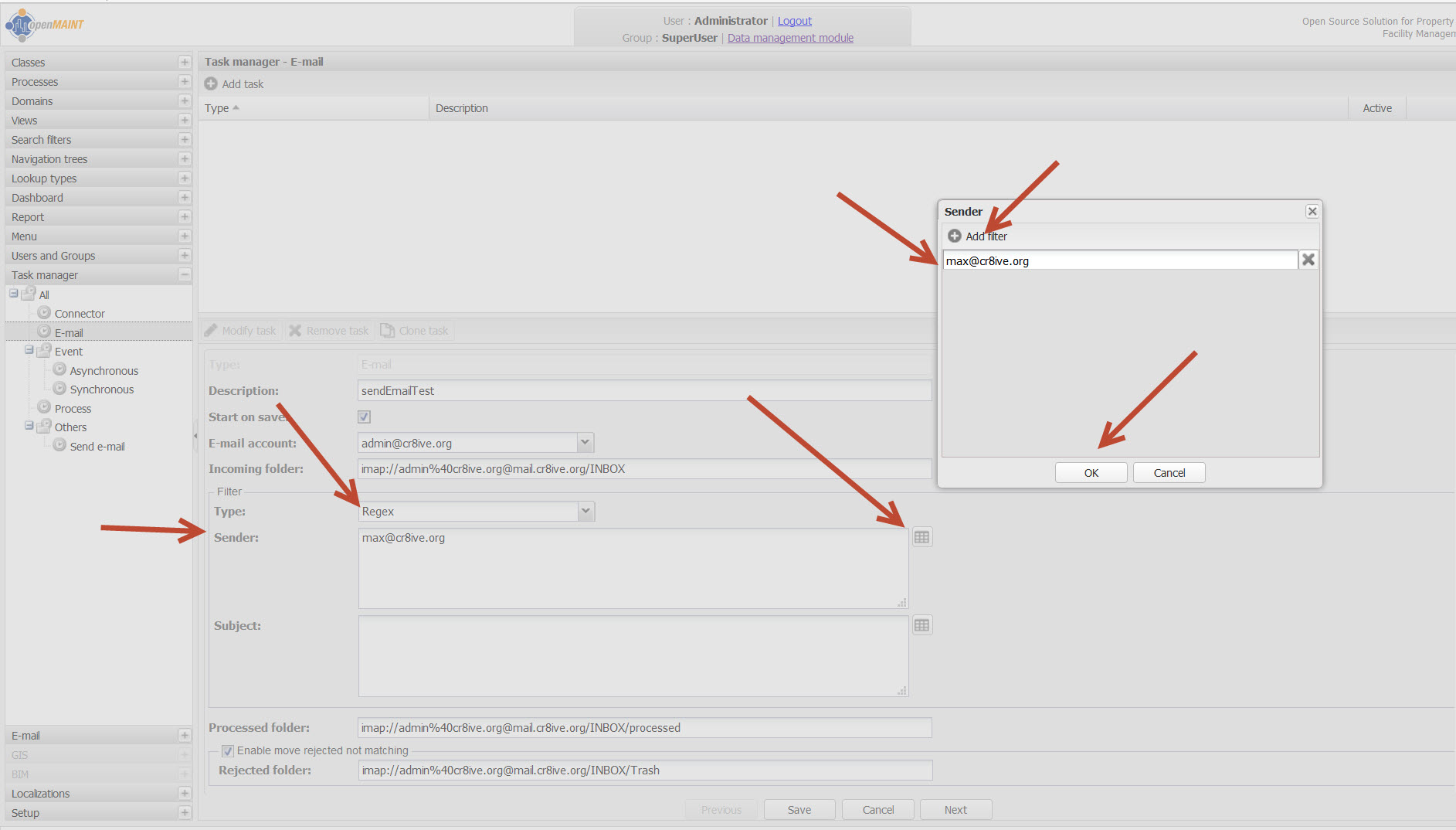1456x830 pixels.
Task: Click the Send e-mail tree icon
Action: tap(59, 446)
